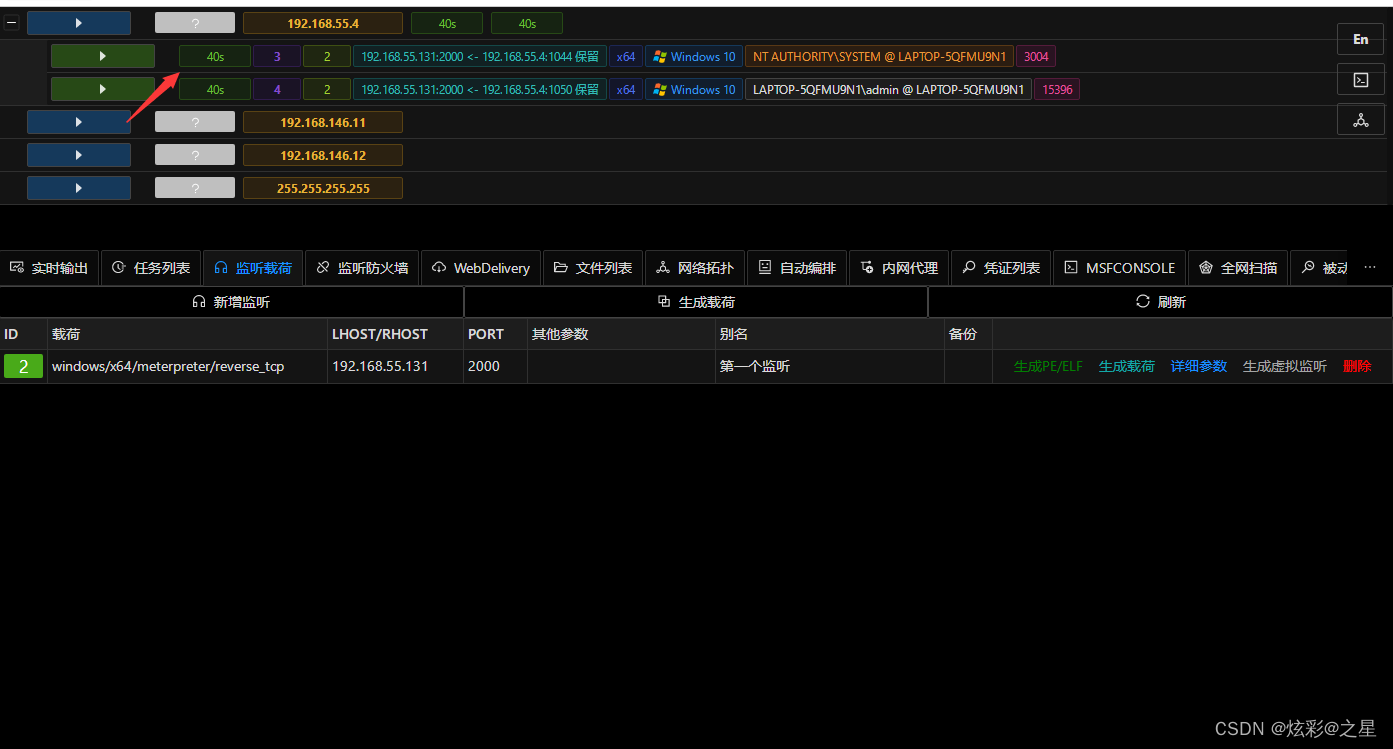The width and height of the screenshot is (1393, 749).
Task: Click the Windows 10 tag of the admin session
Action: [694, 89]
